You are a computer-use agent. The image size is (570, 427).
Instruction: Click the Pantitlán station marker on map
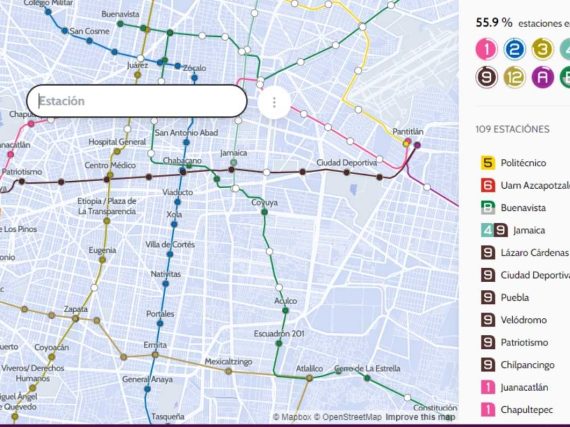coord(408,142)
